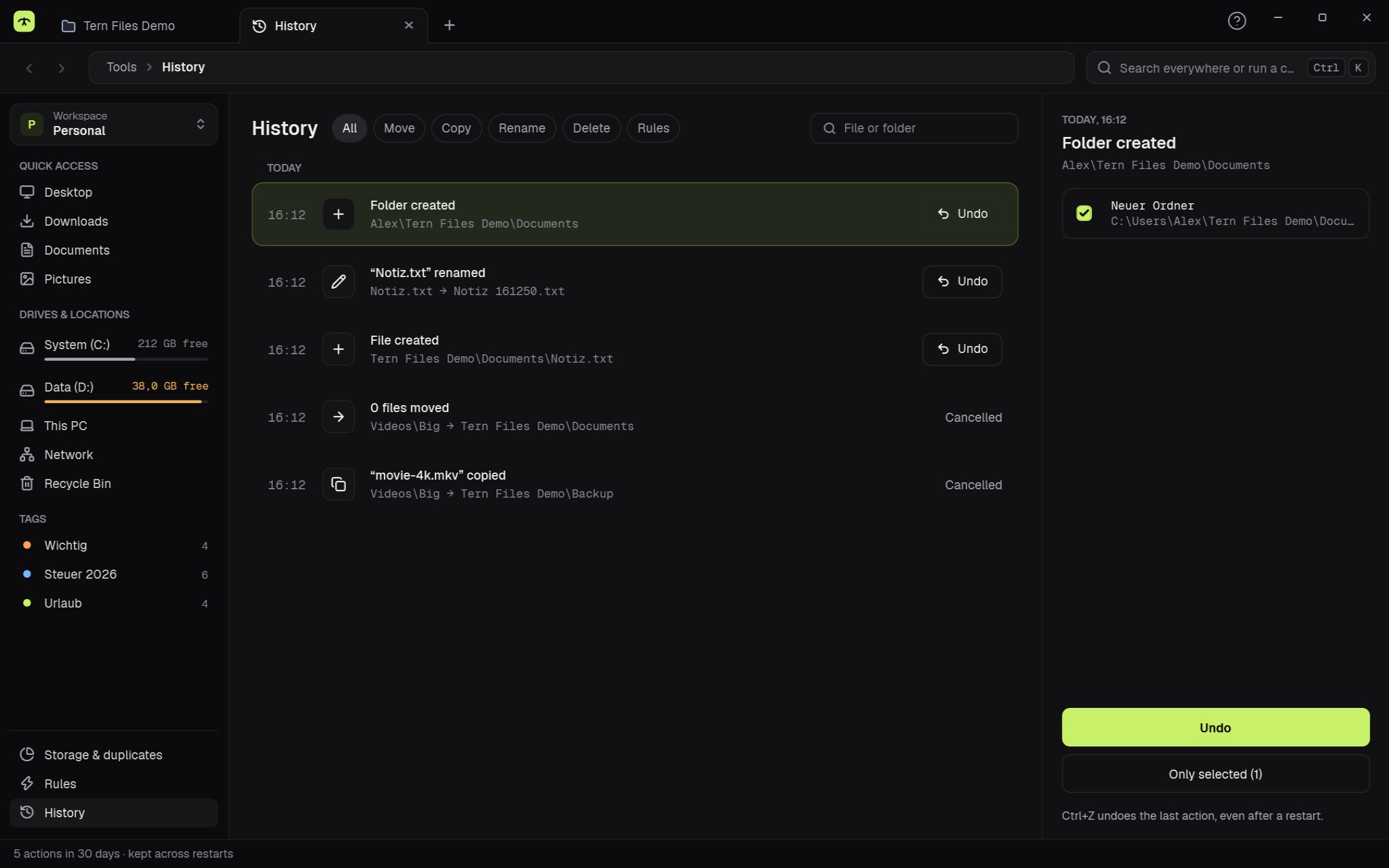This screenshot has height=868, width=1389.
Task: Open a new tab with plus button
Action: tap(449, 25)
